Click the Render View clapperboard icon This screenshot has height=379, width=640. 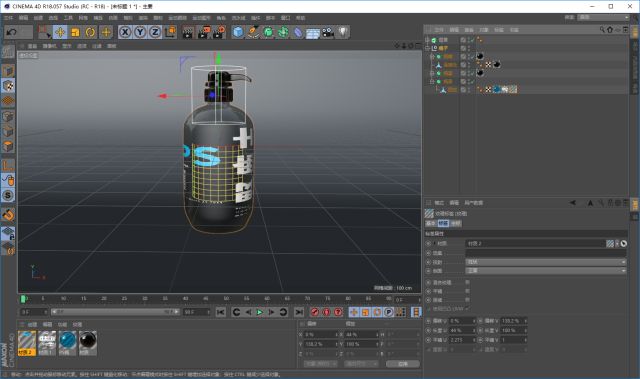tap(188, 32)
